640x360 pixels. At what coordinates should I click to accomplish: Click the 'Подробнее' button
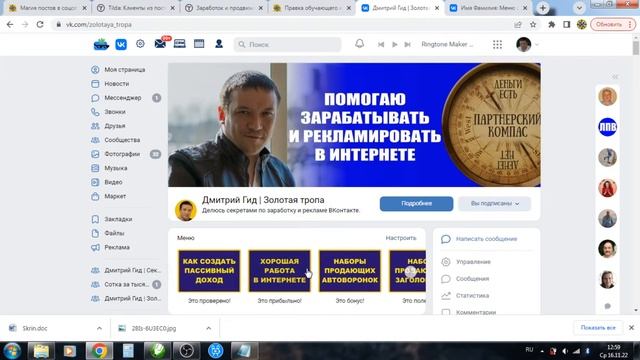click(x=416, y=203)
